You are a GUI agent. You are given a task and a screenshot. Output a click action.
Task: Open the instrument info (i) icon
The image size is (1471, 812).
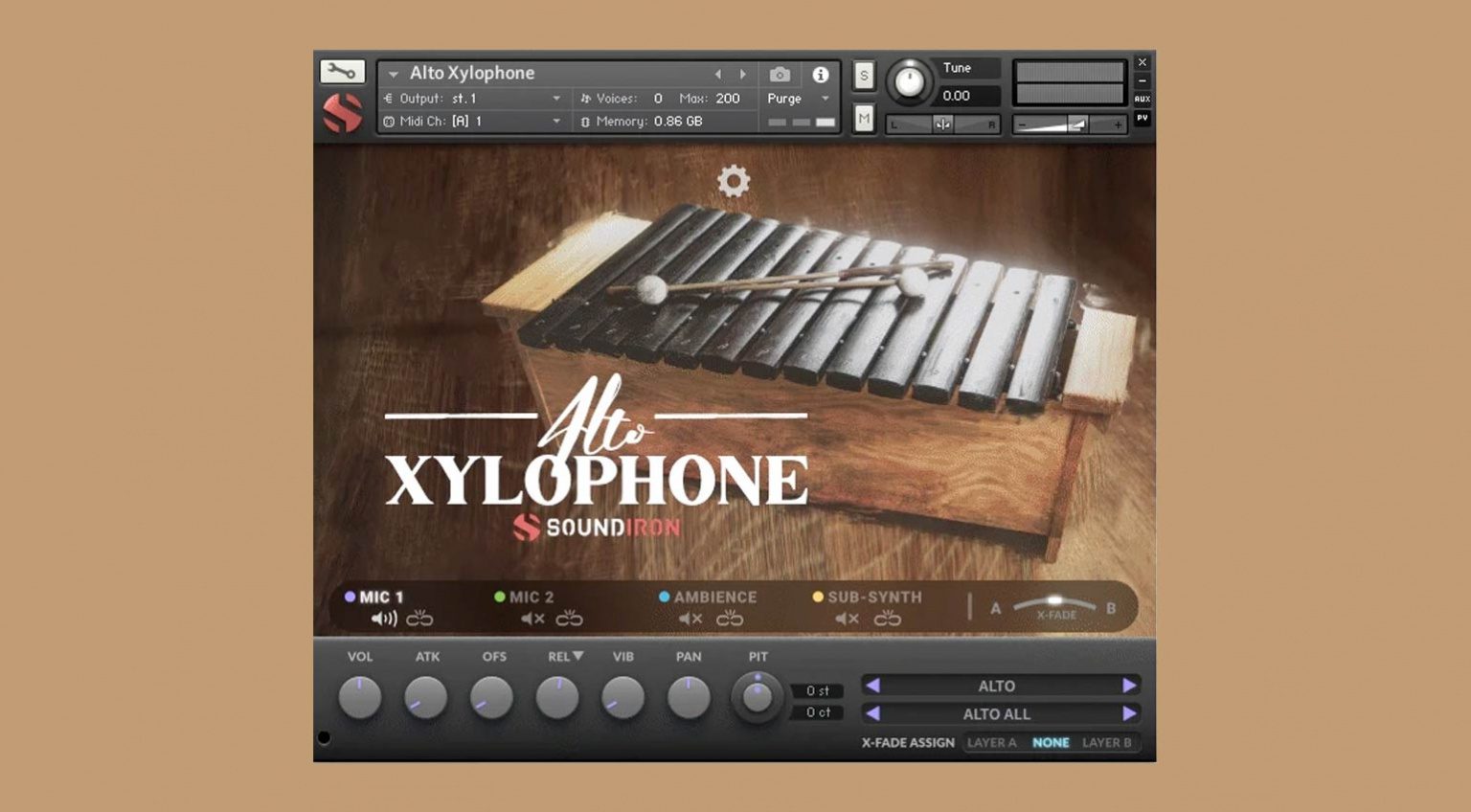(820, 74)
